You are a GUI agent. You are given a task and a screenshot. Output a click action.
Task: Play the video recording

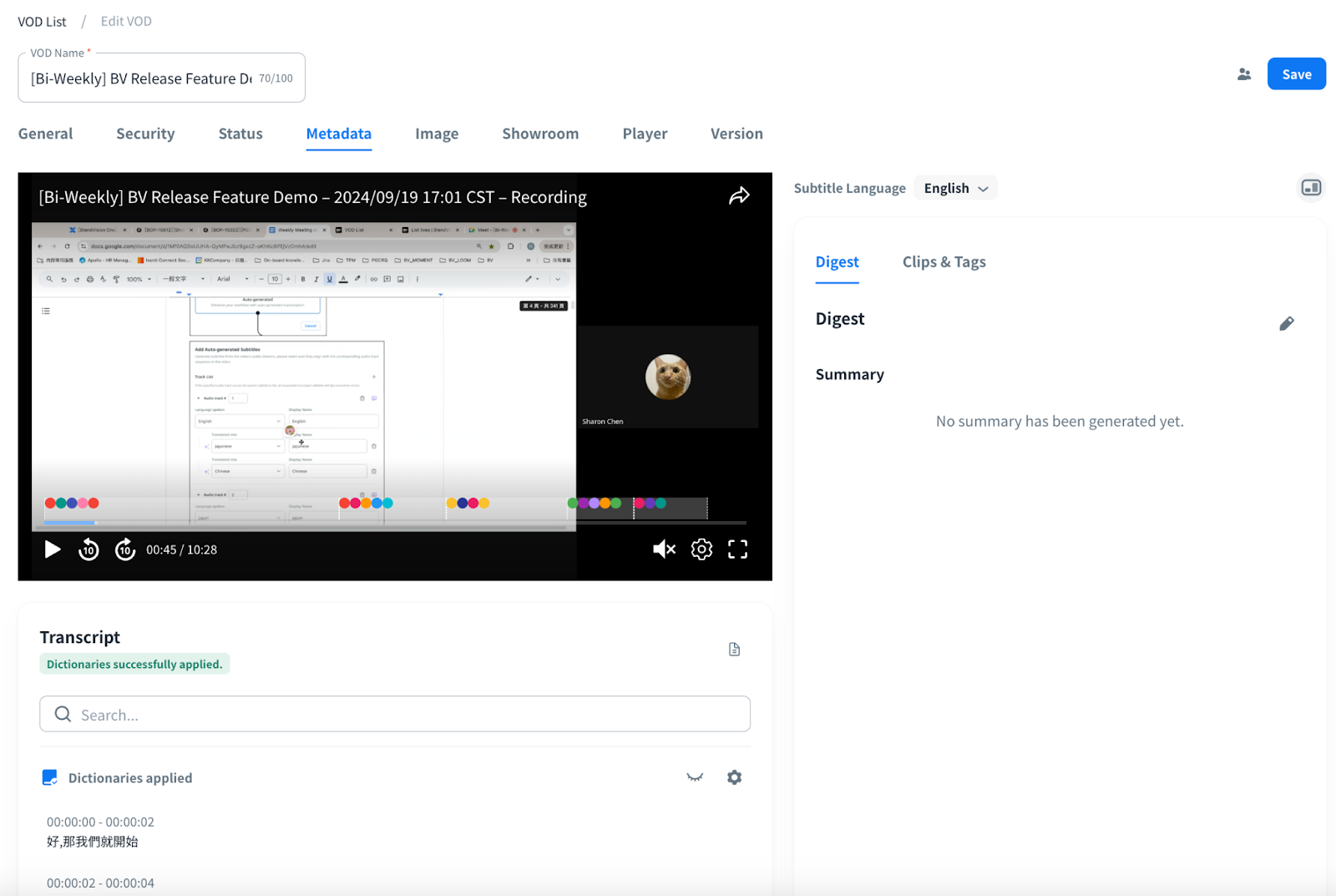(x=53, y=549)
